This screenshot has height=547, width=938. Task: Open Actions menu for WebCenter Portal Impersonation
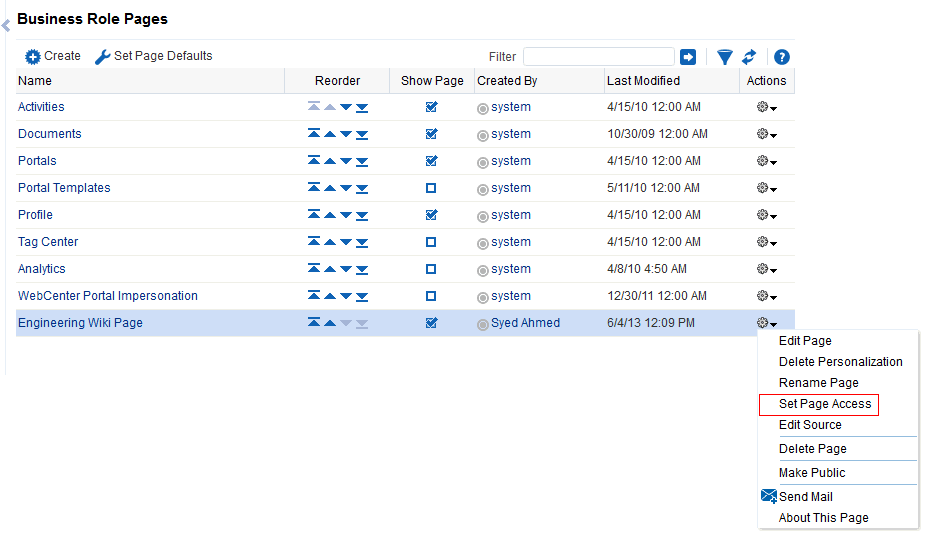click(x=766, y=296)
